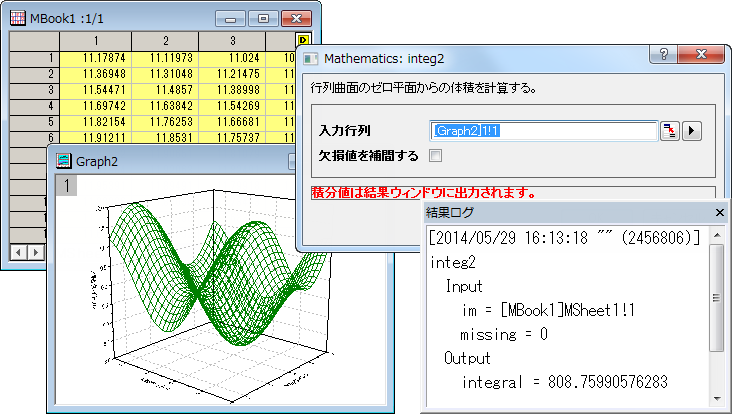732x414 pixels.
Task: Enable the 欠損値を補間する checkbox
Action: (x=435, y=155)
